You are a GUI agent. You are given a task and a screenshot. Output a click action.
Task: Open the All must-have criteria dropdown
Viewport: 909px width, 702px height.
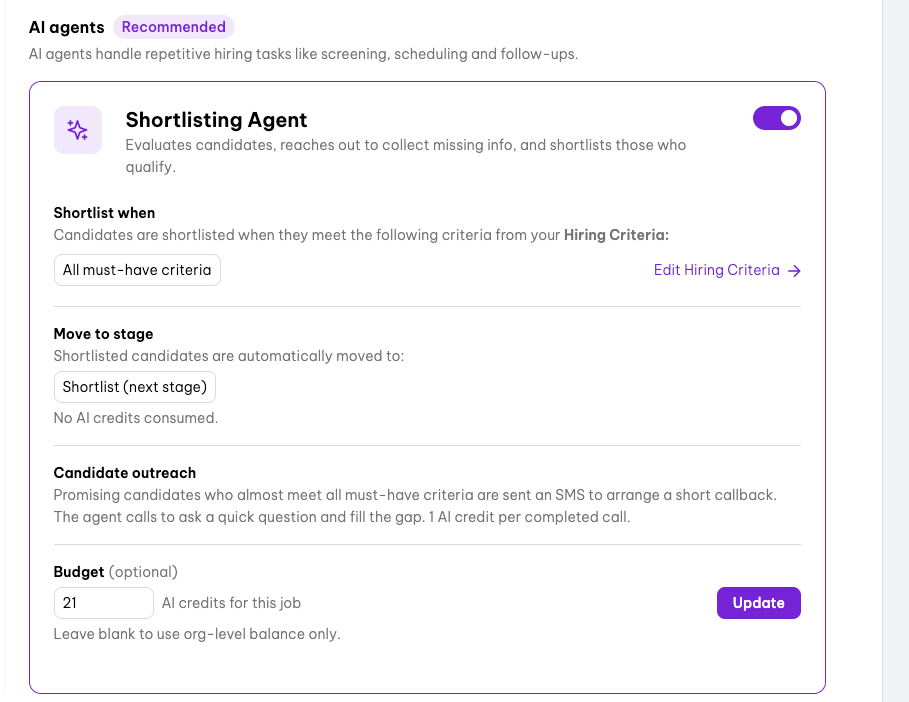point(137,270)
